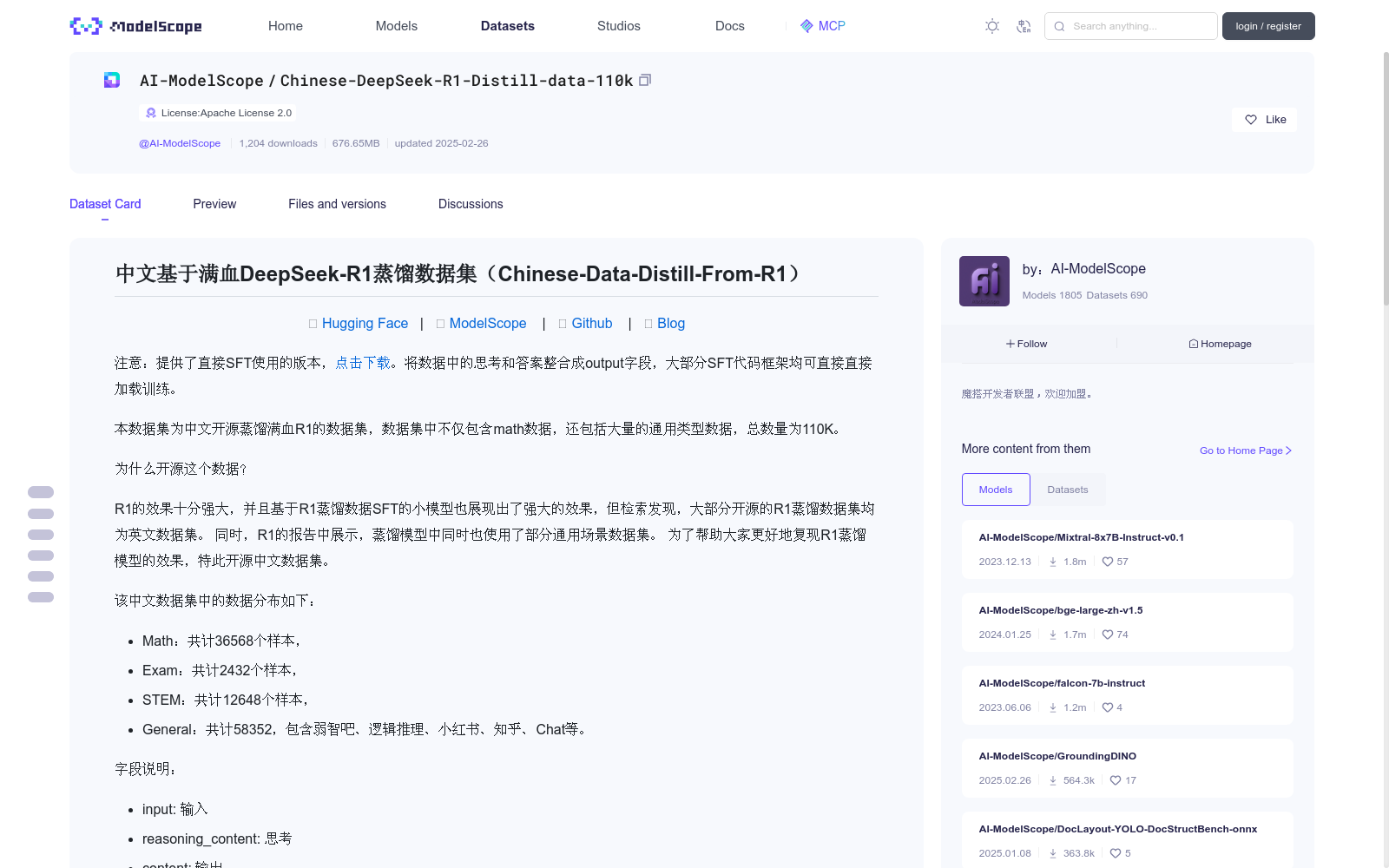Click download icon on Mixtral-8x7B-Instruct card
The width and height of the screenshot is (1389, 868).
1053,562
